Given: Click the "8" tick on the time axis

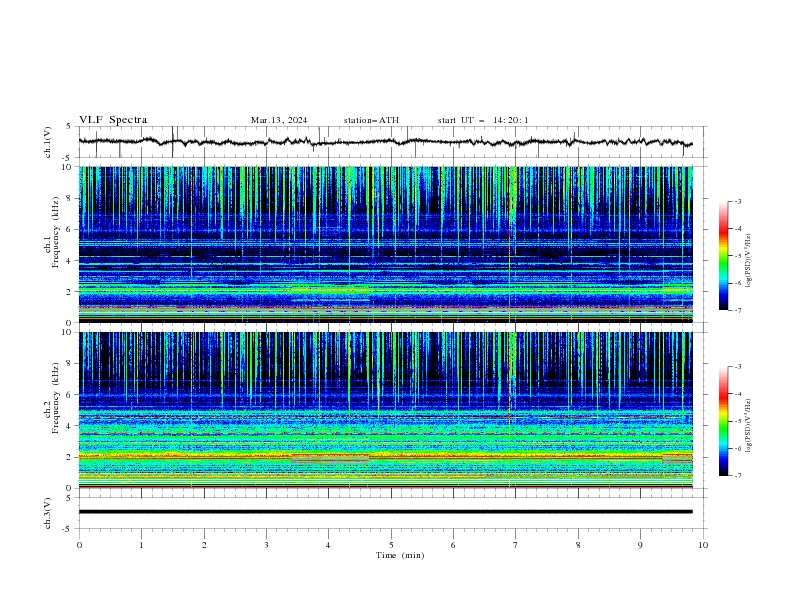Looking at the screenshot, I should (578, 545).
